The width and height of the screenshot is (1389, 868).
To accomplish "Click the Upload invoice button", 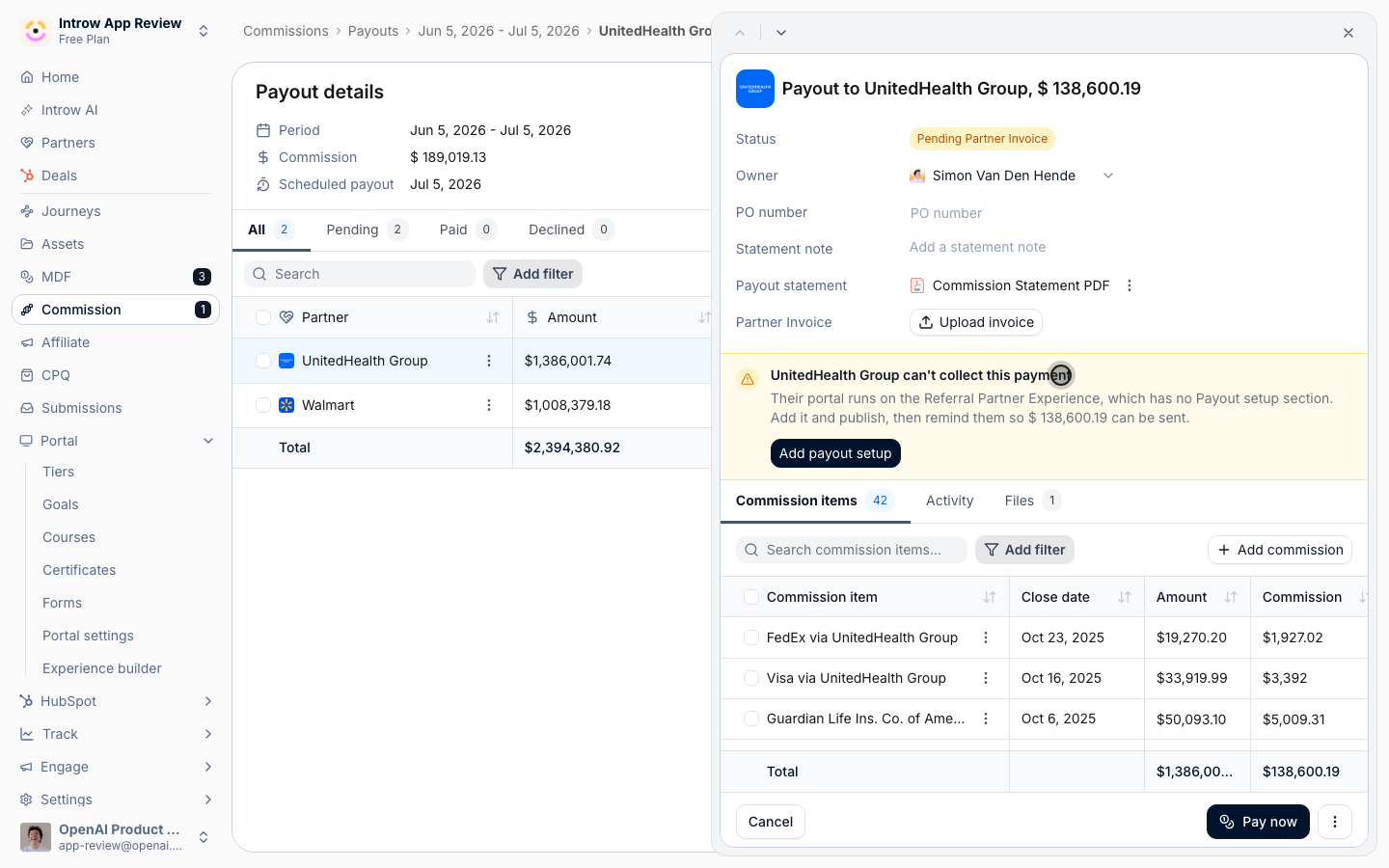I will [976, 322].
